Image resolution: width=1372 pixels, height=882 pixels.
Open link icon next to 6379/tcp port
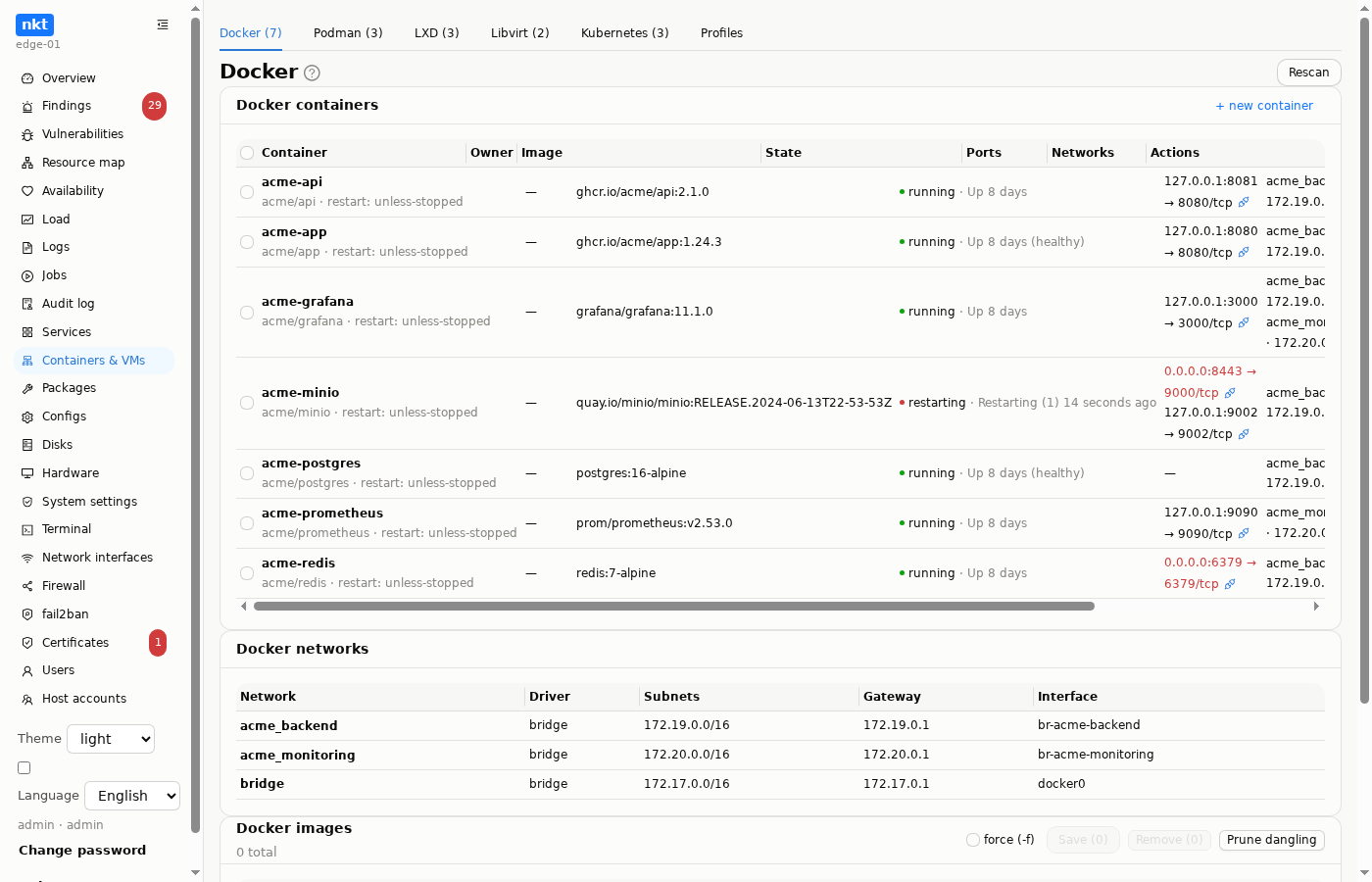[x=1230, y=583]
